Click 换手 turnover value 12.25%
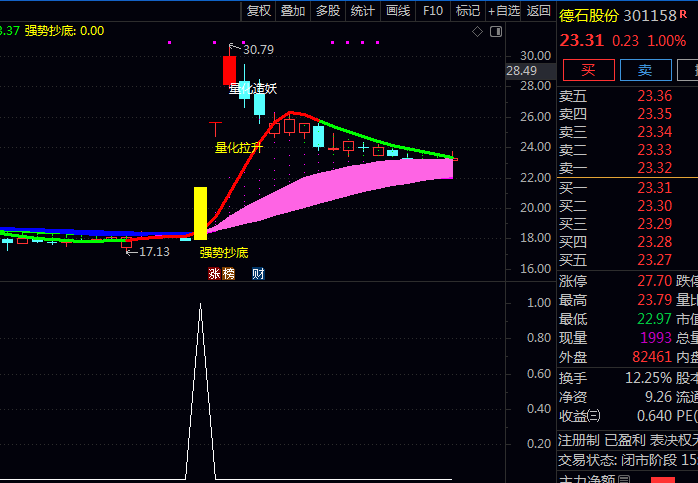The image size is (698, 483). (648, 378)
